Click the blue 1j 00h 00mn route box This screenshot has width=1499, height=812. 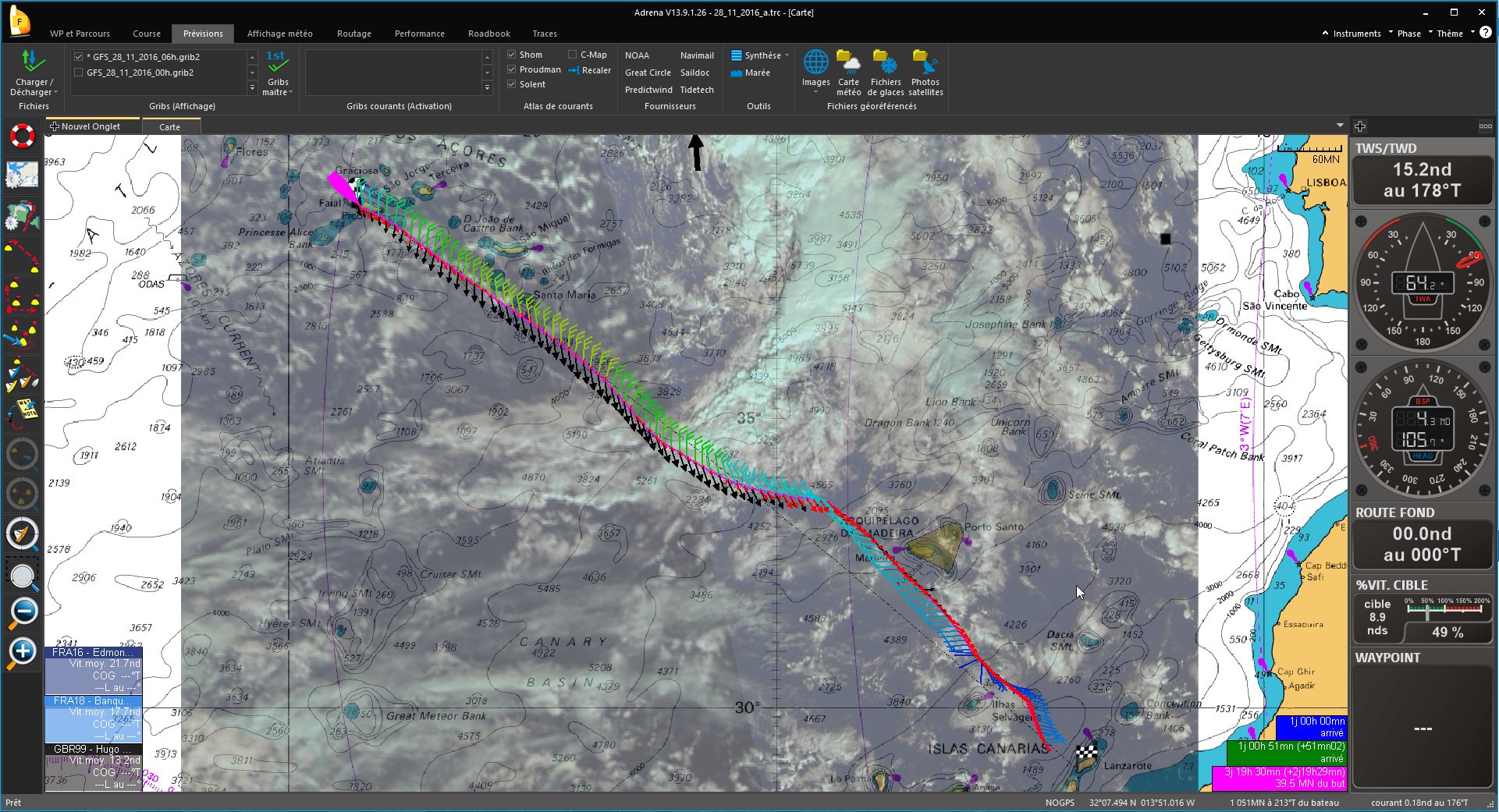point(1311,727)
